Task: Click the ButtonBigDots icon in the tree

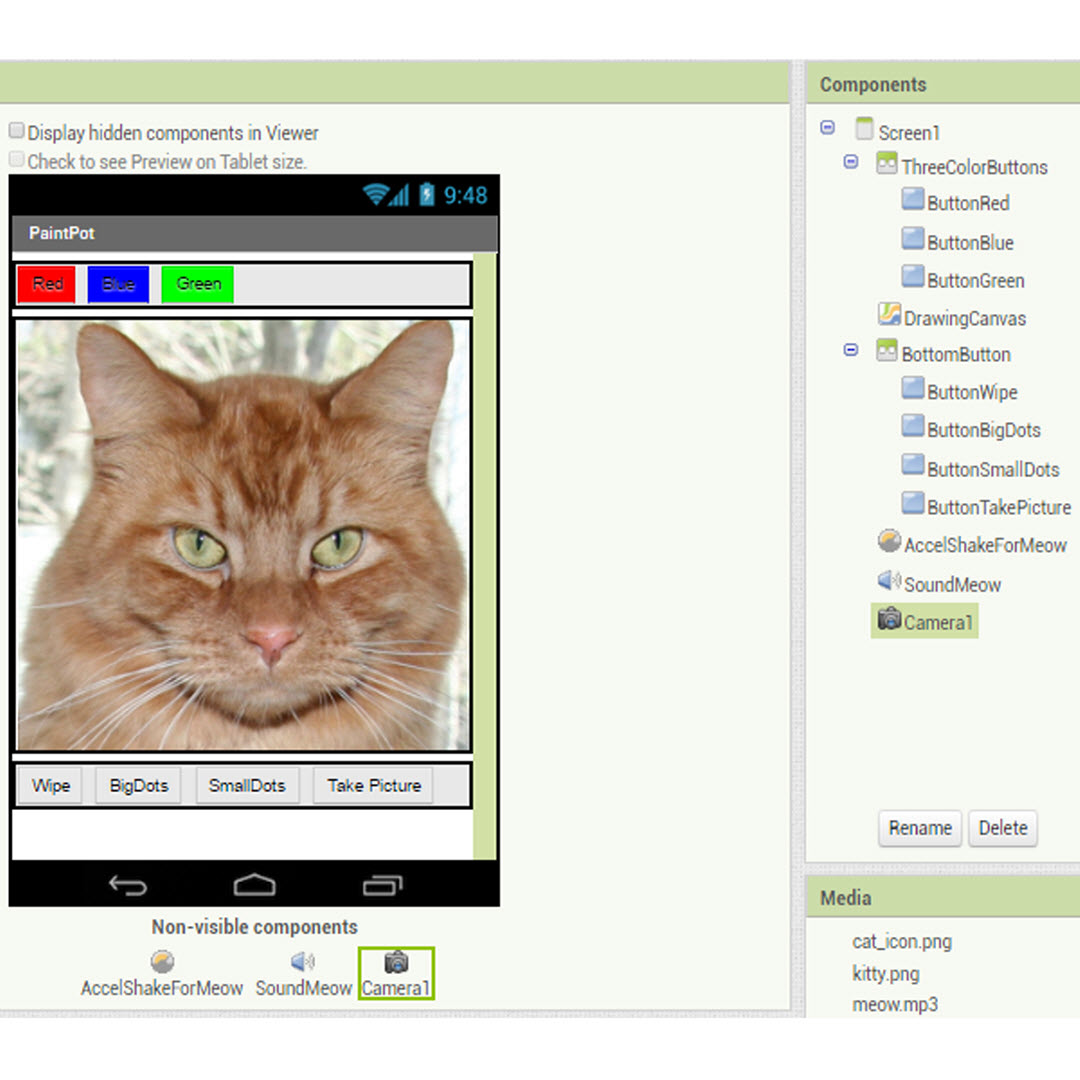Action: point(913,426)
